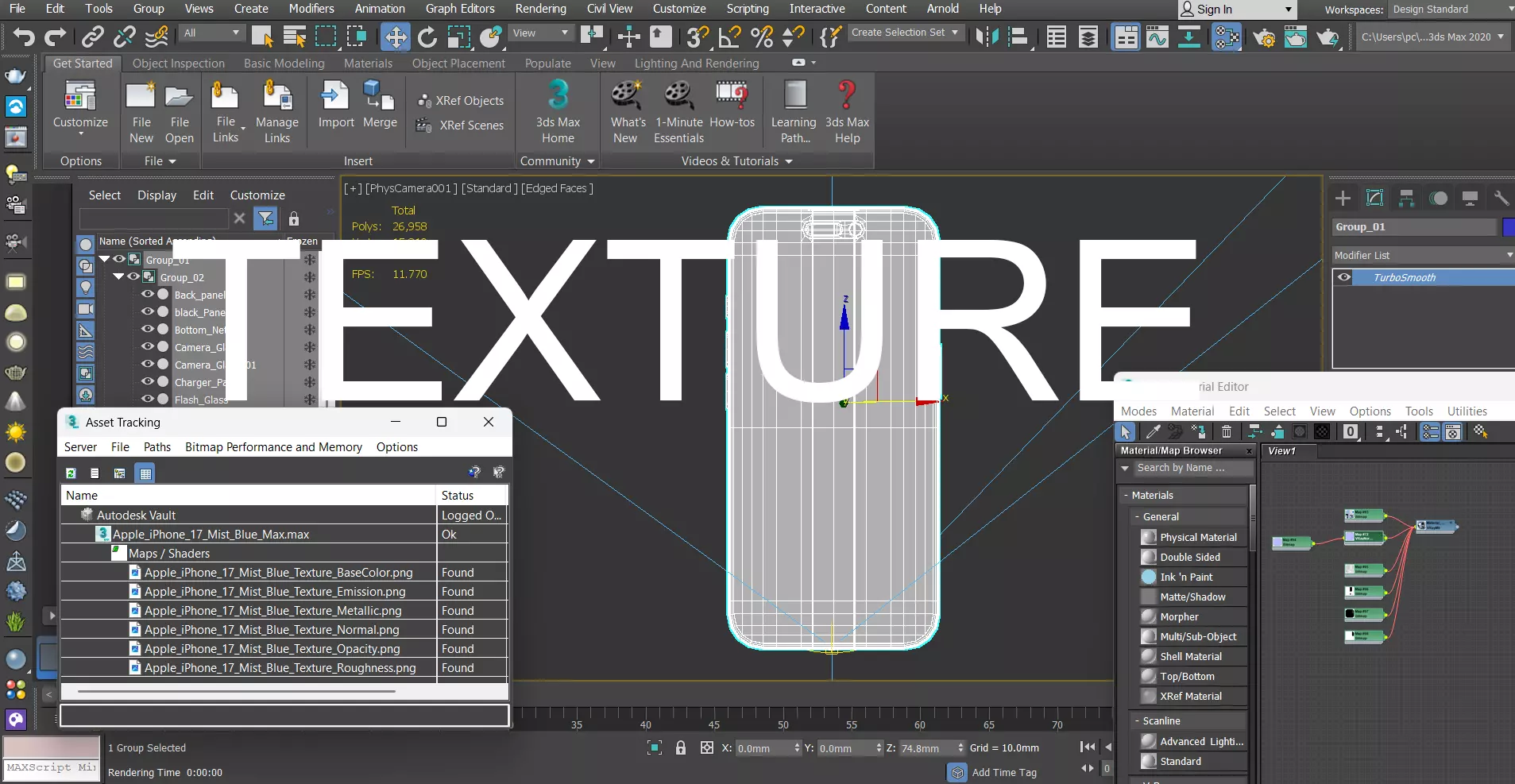Switch to the Modify command panel
1515x784 pixels.
[x=1374, y=198]
